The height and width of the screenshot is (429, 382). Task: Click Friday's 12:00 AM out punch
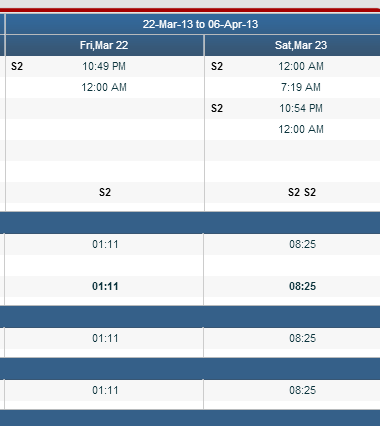(x=104, y=87)
